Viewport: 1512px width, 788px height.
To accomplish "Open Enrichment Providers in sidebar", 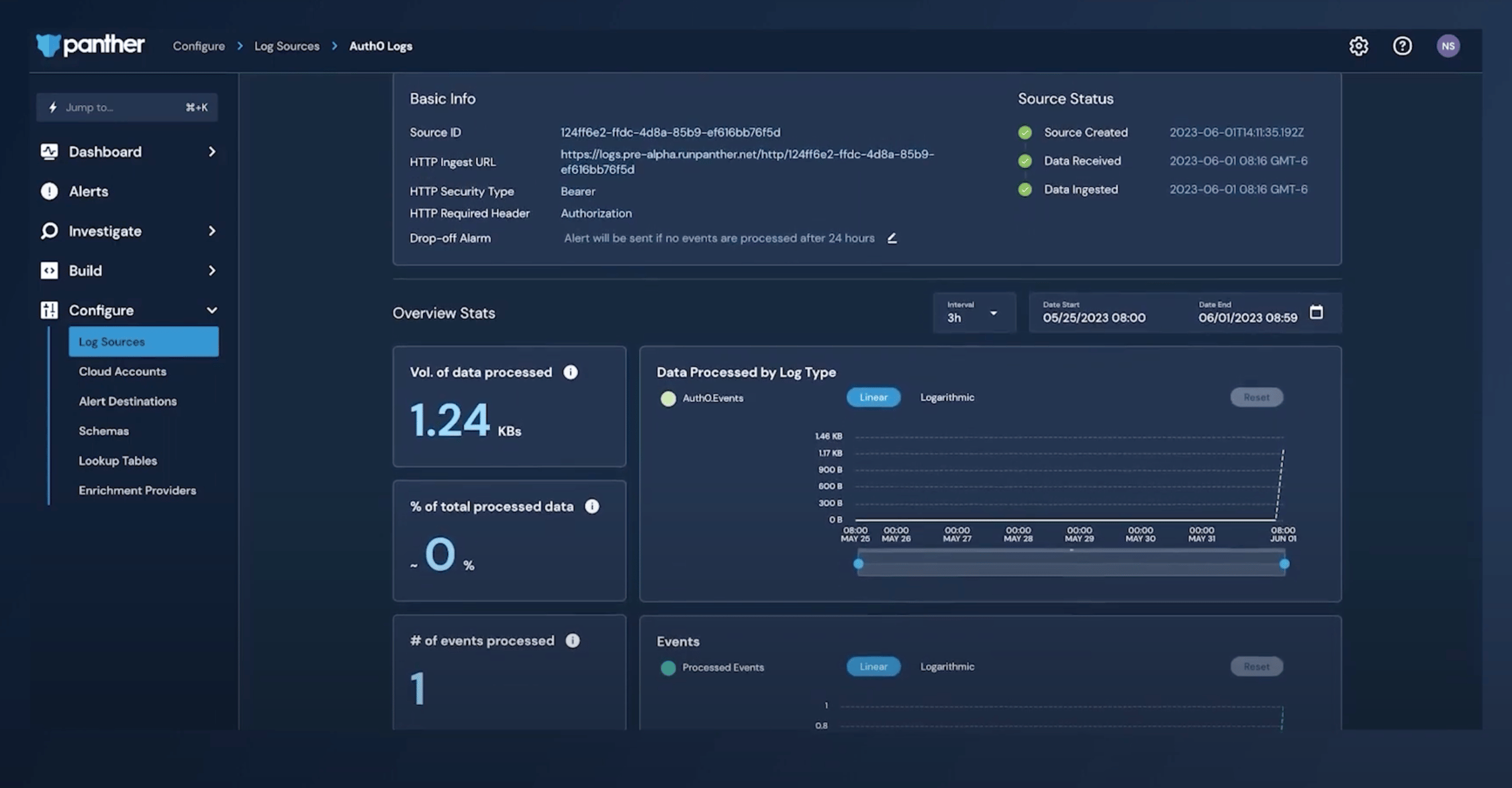I will pyautogui.click(x=137, y=491).
